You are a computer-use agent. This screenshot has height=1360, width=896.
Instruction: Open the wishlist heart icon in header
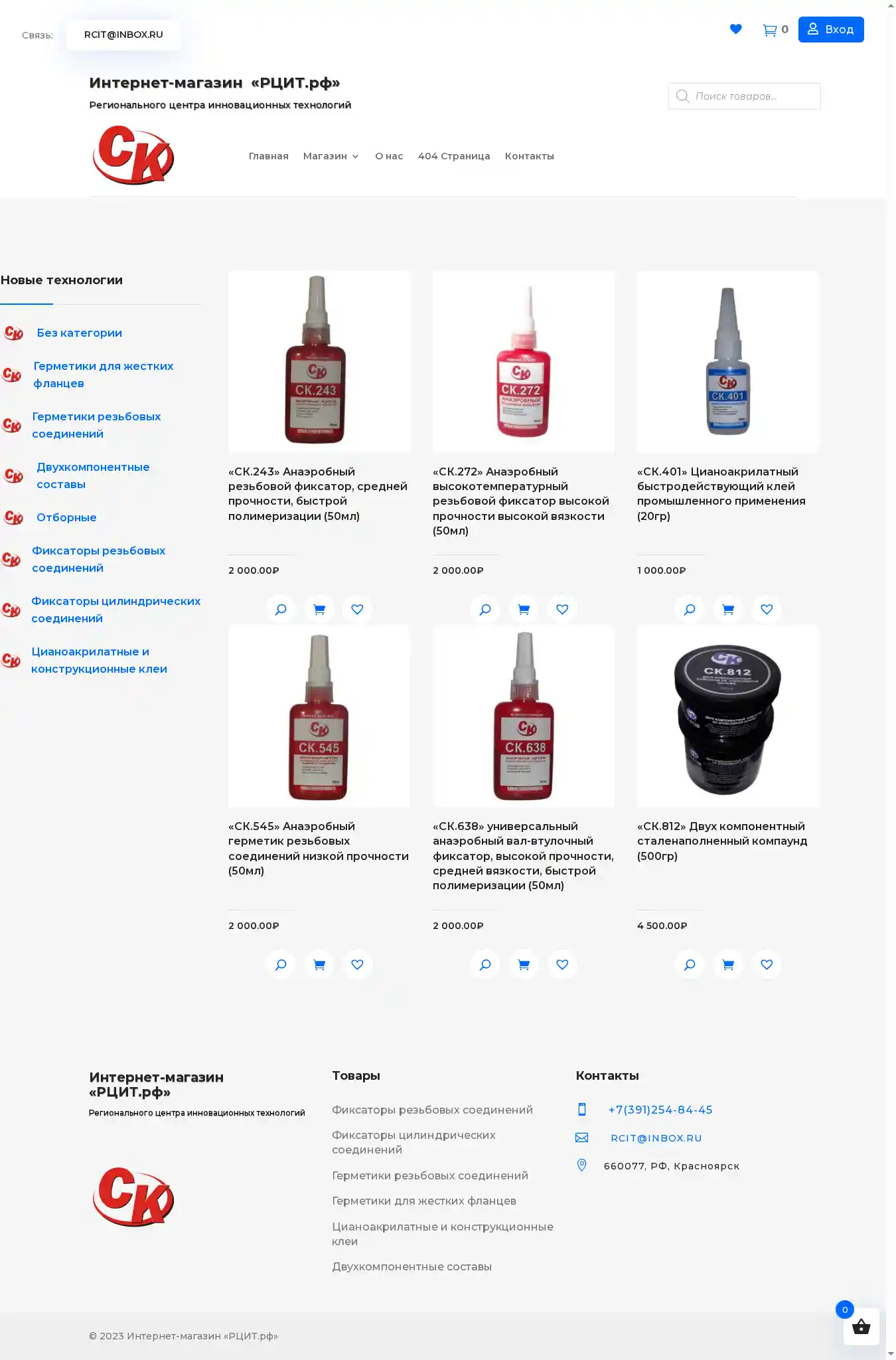[735, 29]
